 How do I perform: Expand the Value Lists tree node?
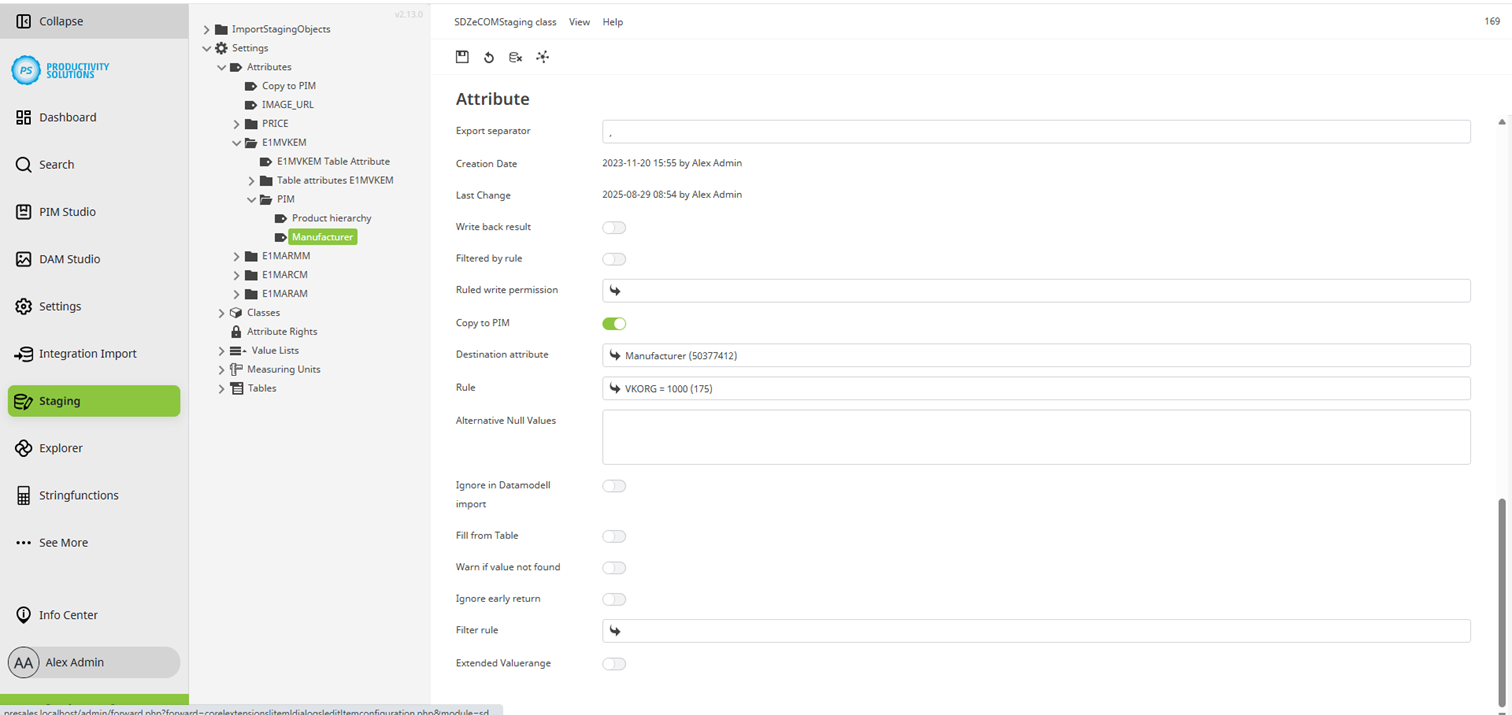coord(221,350)
